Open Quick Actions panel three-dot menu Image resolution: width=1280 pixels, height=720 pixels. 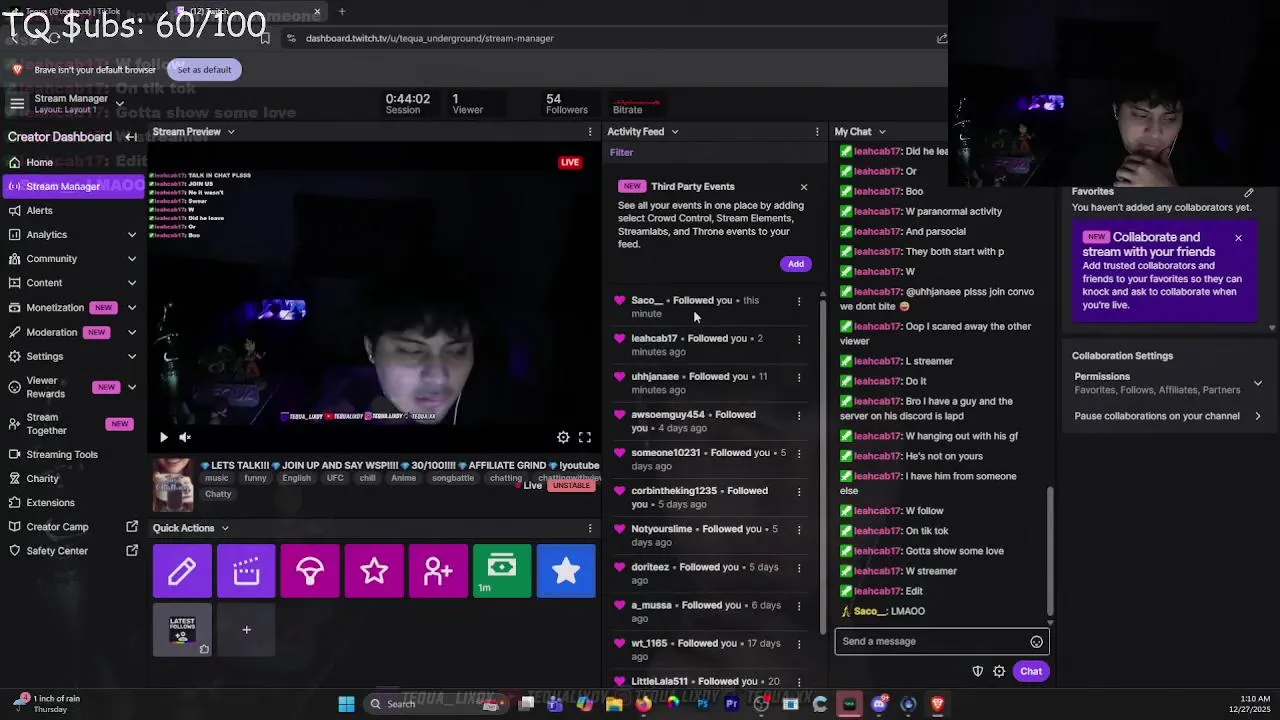tap(590, 528)
